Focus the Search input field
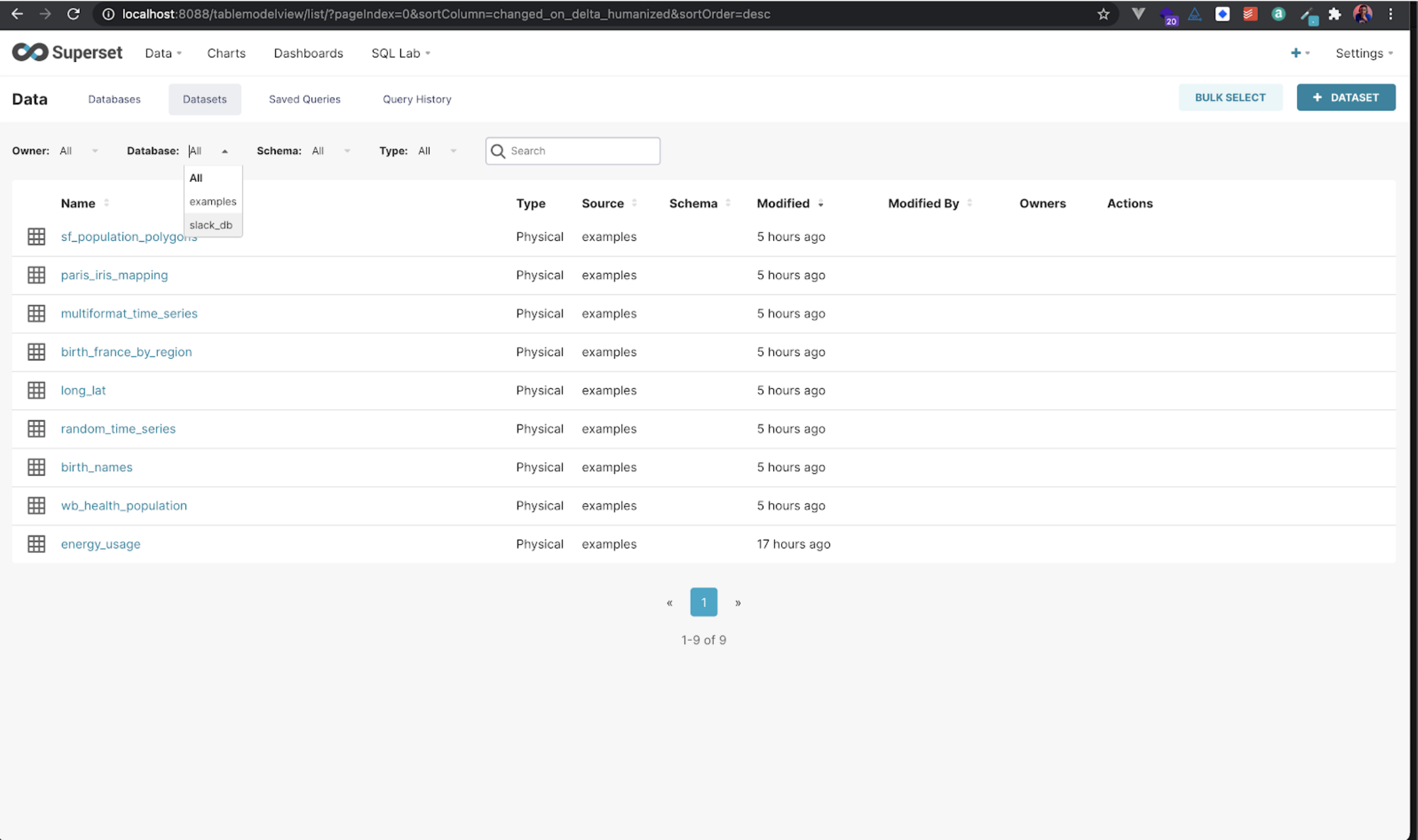This screenshot has width=1418, height=840. tap(582, 151)
